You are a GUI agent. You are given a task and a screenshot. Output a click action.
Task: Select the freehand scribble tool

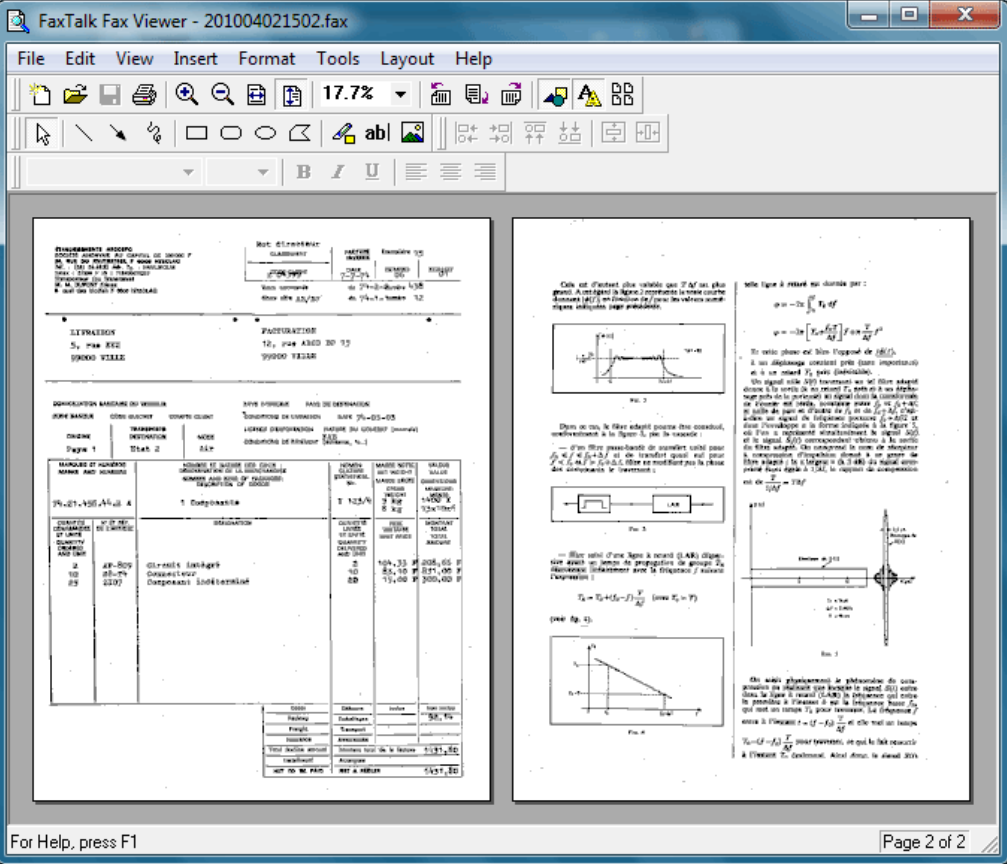153,133
